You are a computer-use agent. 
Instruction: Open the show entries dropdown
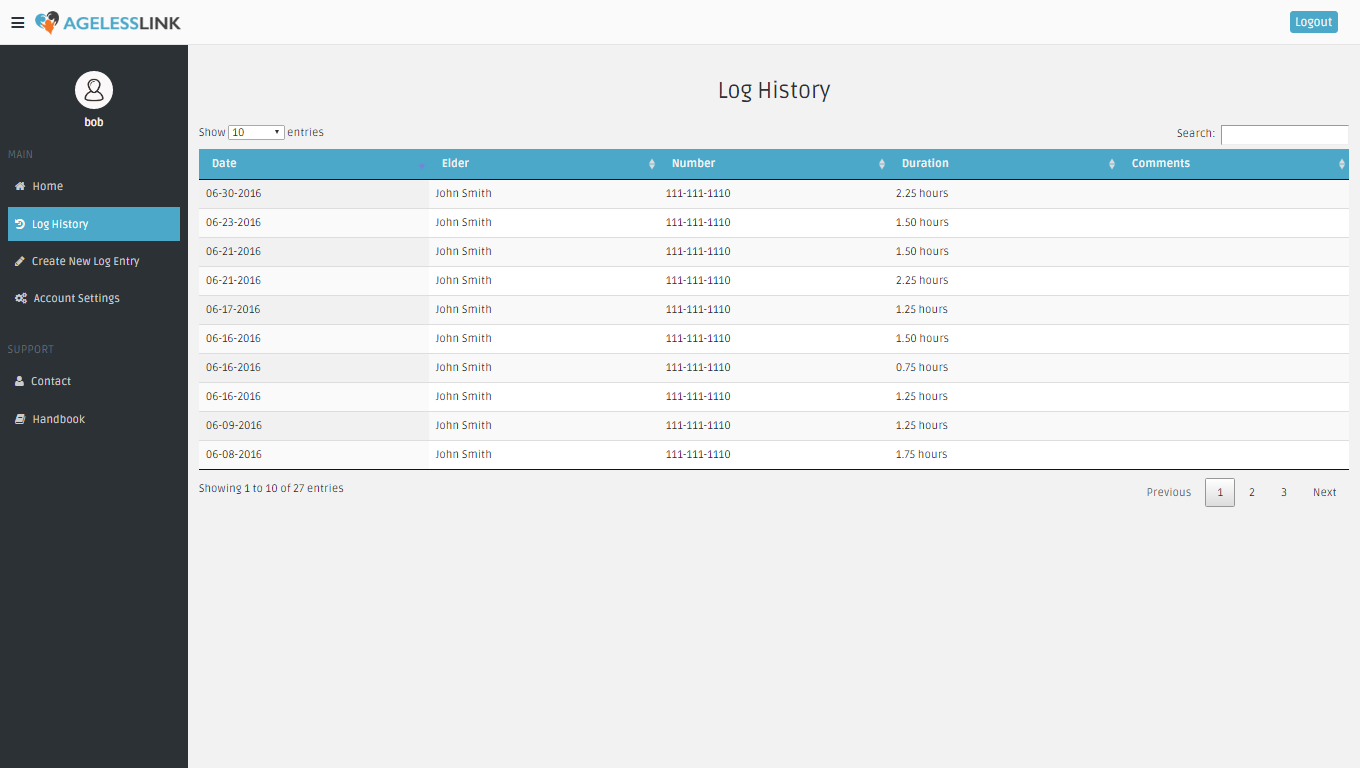tap(256, 132)
